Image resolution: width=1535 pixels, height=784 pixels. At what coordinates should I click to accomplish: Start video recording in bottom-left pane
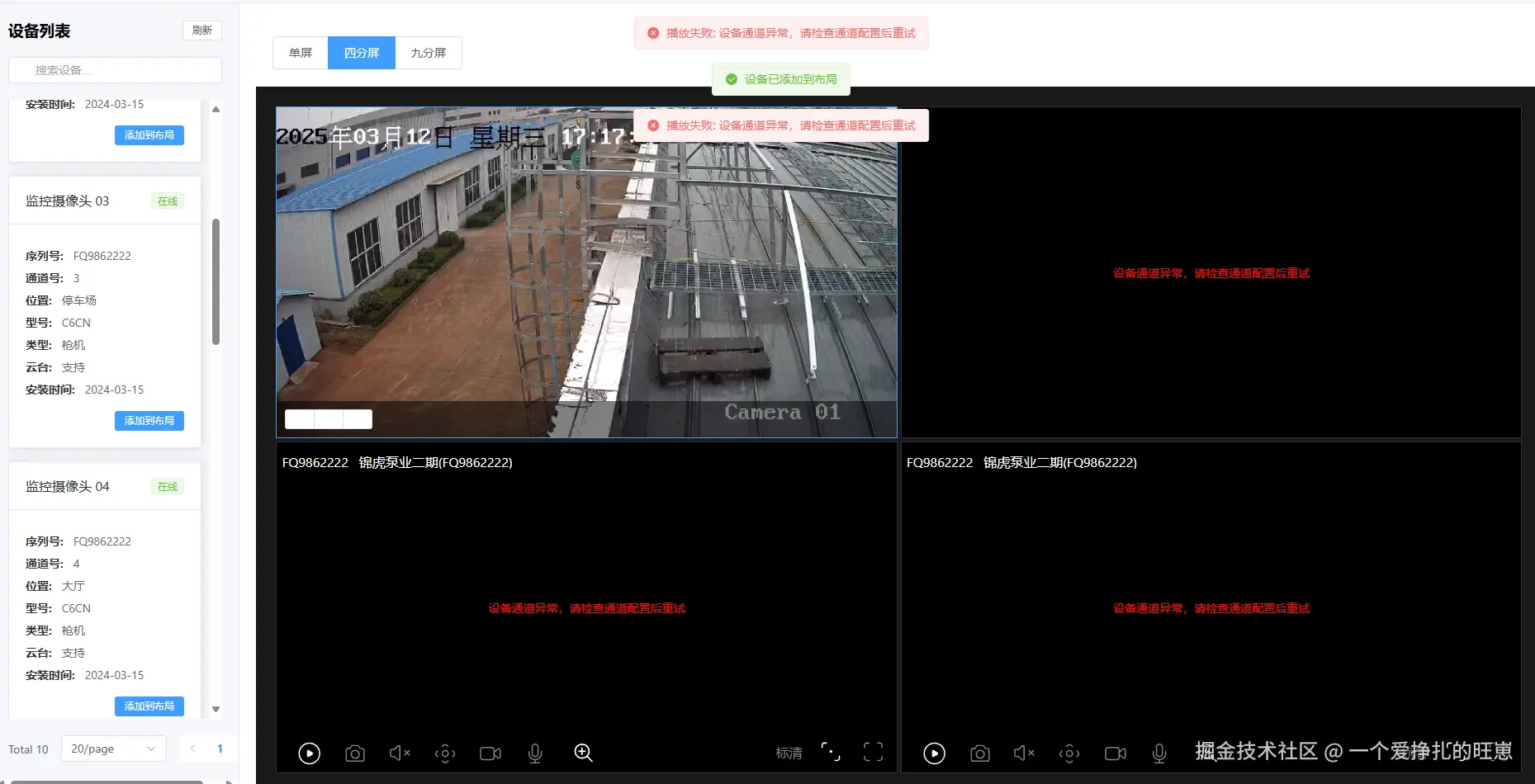pos(490,753)
